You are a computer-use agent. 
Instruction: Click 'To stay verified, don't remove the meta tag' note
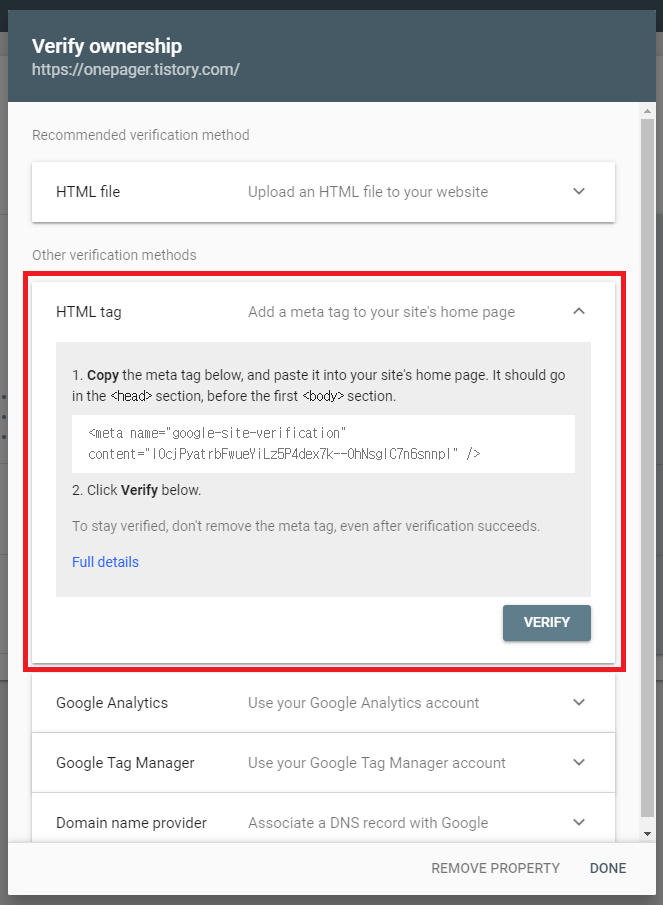(306, 526)
